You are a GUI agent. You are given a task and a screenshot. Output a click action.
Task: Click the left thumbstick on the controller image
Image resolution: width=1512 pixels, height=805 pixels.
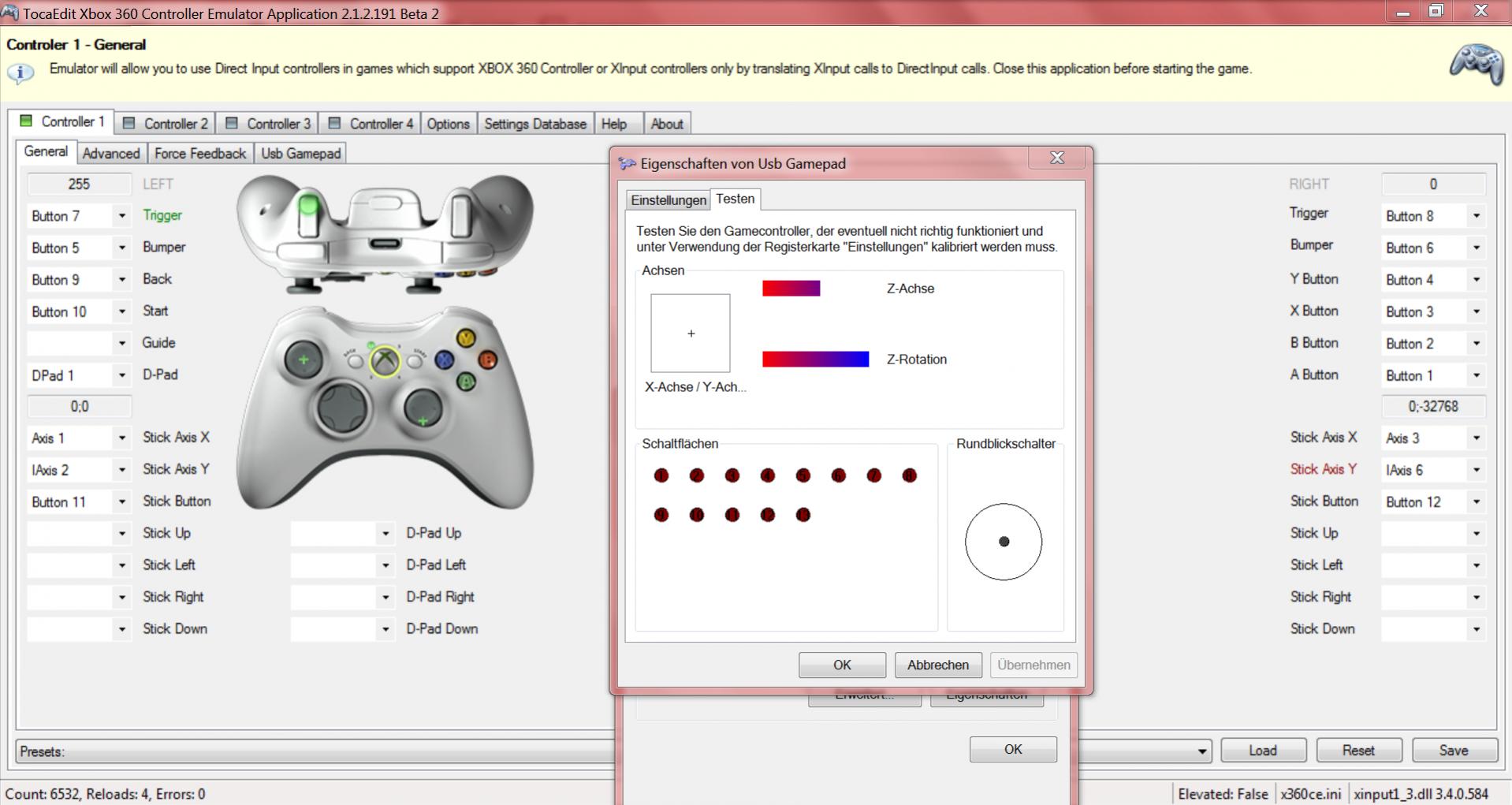coord(304,360)
